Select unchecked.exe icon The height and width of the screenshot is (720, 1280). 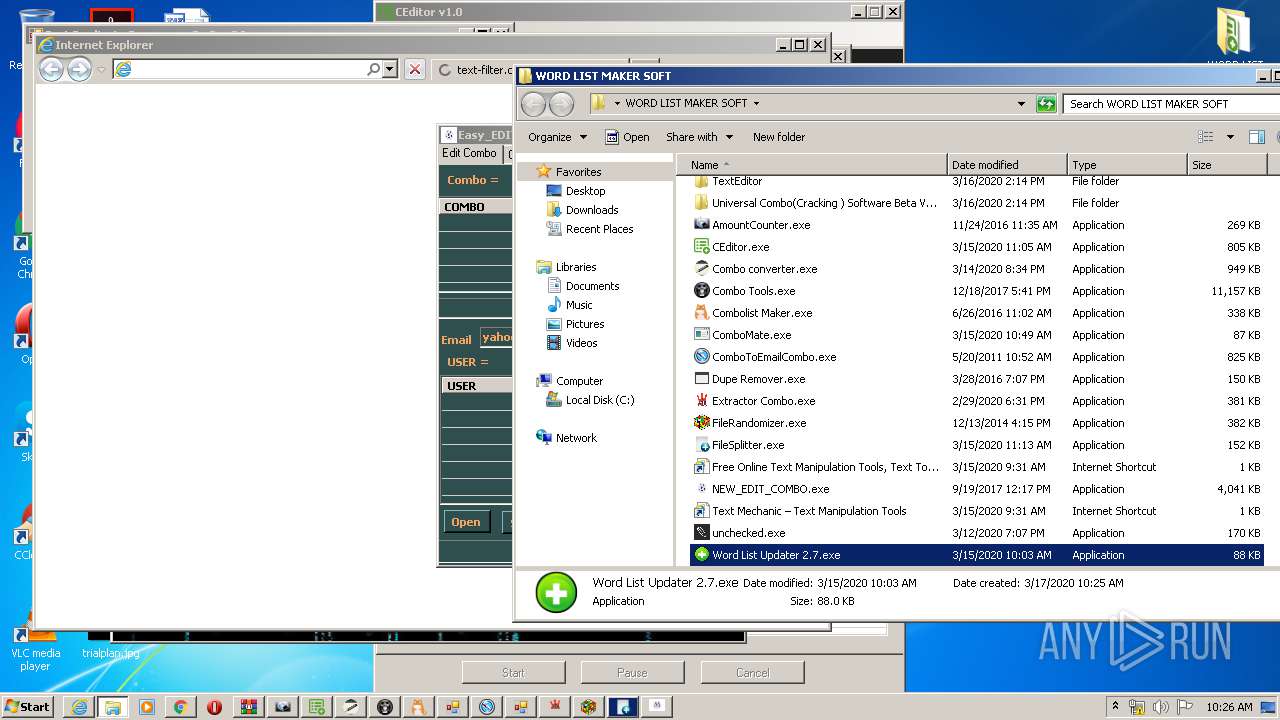[x=701, y=533]
